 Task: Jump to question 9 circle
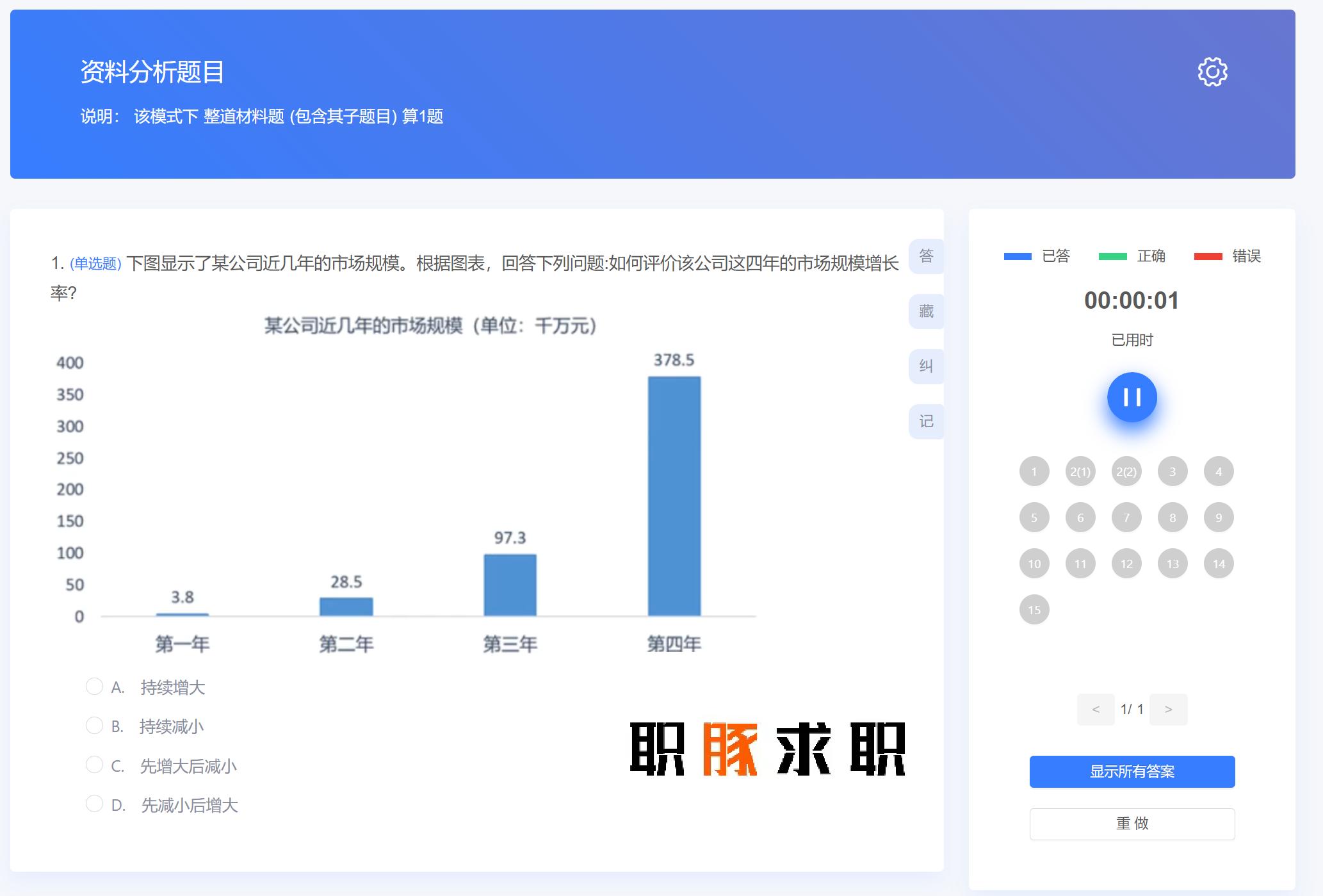tap(1219, 517)
